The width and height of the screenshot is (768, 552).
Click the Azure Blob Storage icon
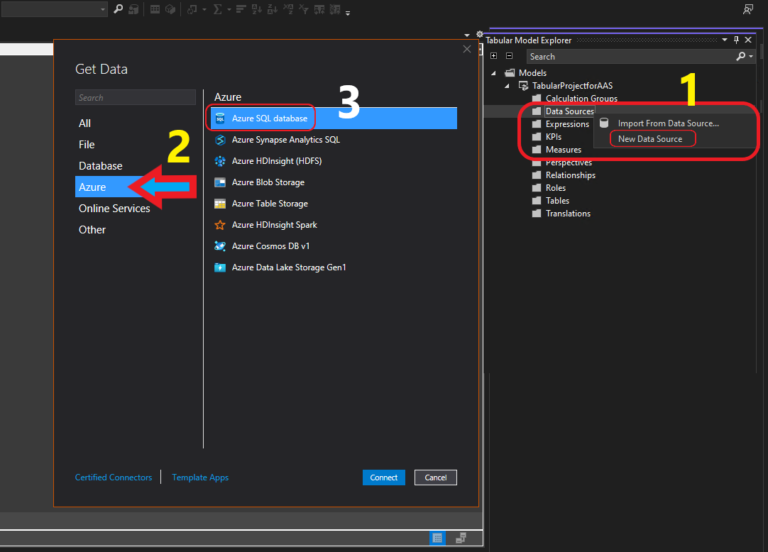[220, 182]
